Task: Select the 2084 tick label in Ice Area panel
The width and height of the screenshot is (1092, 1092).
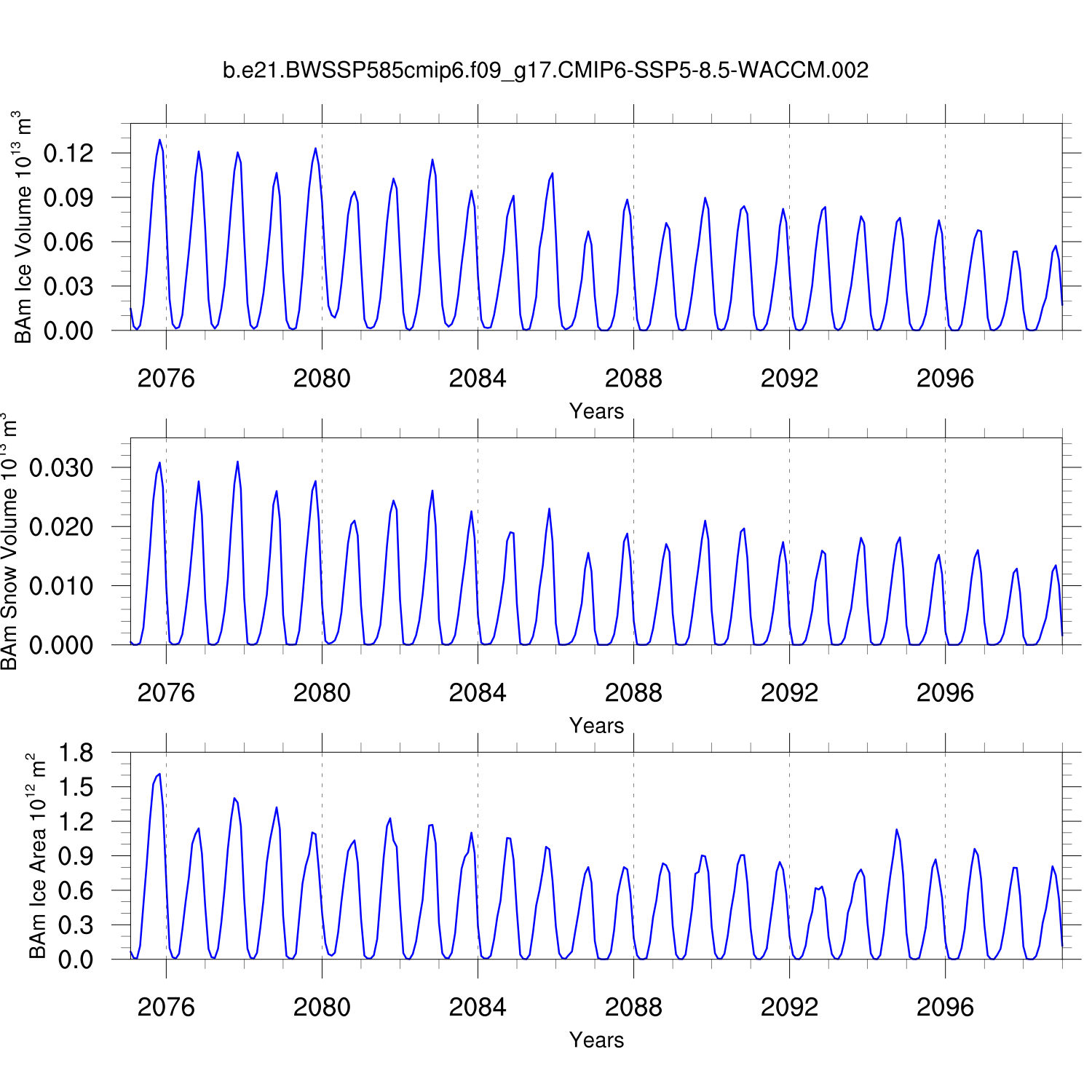Action: [478, 1008]
